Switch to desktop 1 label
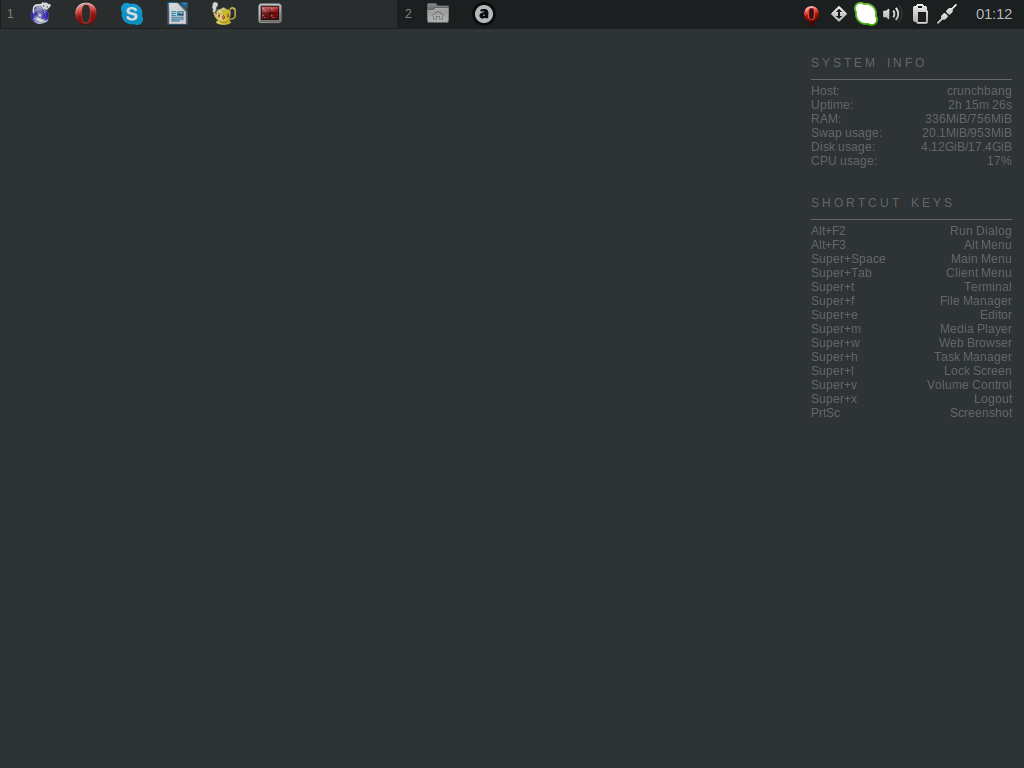This screenshot has width=1024, height=768. pyautogui.click(x=10, y=14)
